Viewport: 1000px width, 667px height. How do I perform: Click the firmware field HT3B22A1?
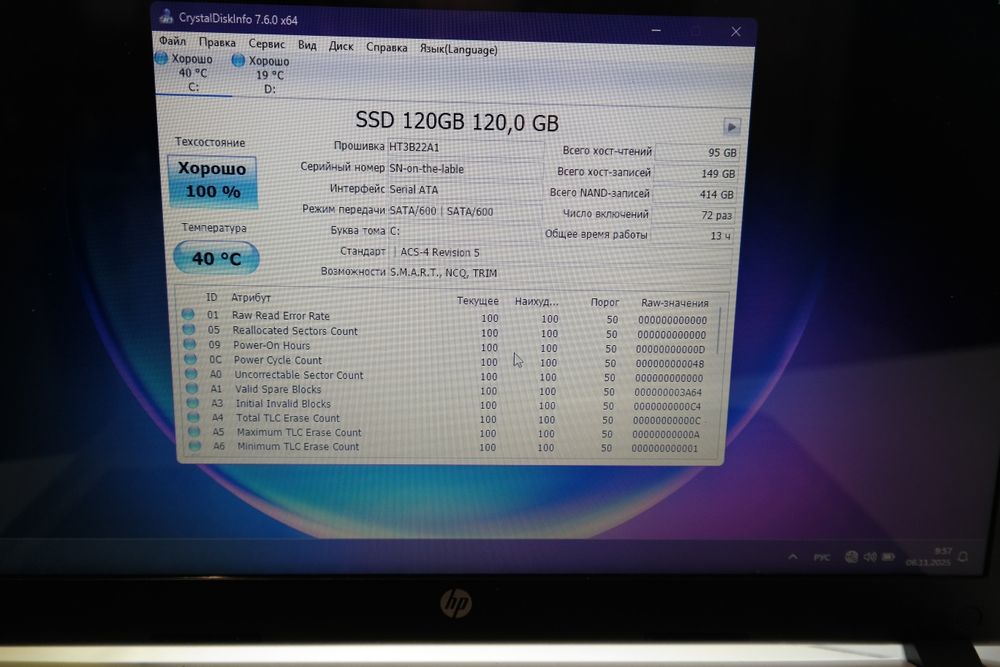coord(464,147)
